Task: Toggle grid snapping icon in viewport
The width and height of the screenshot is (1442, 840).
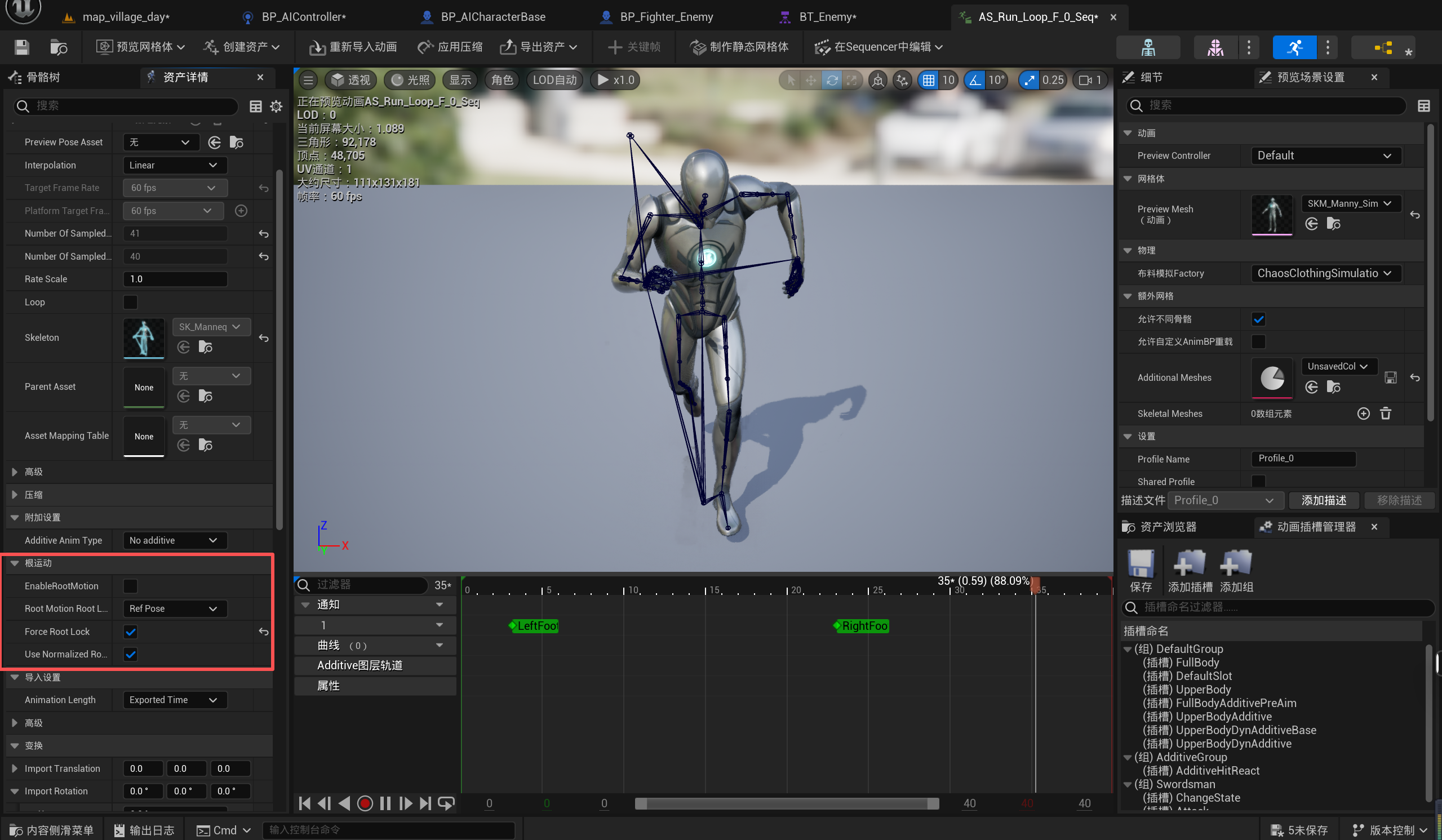Action: point(928,80)
